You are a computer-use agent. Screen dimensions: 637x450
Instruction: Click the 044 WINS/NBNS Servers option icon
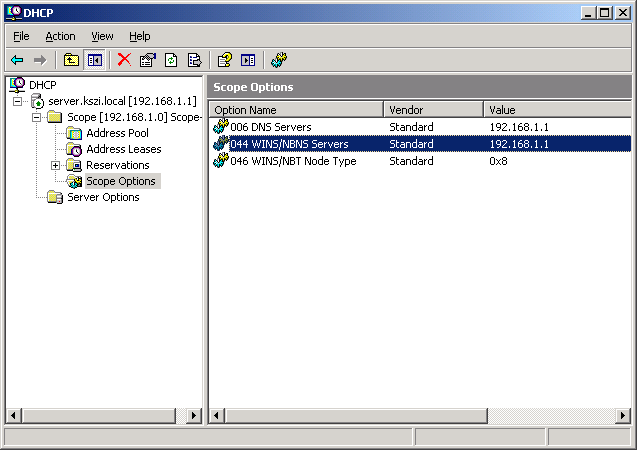coord(221,143)
